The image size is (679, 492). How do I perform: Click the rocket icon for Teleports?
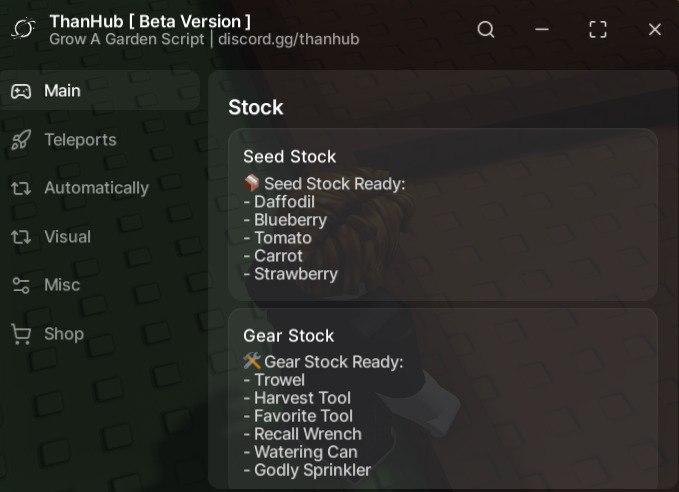pos(21,140)
